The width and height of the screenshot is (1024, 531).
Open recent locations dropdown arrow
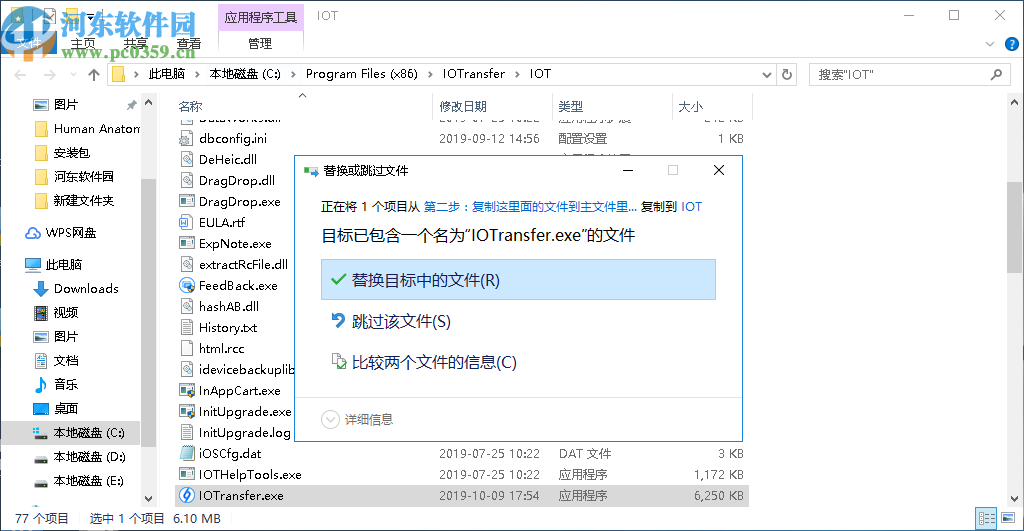pyautogui.click(x=73, y=74)
